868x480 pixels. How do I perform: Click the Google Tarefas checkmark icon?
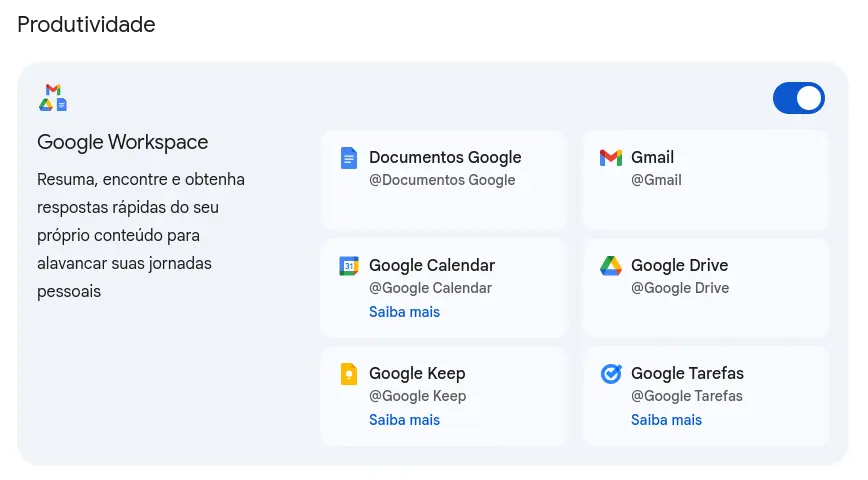(x=611, y=374)
